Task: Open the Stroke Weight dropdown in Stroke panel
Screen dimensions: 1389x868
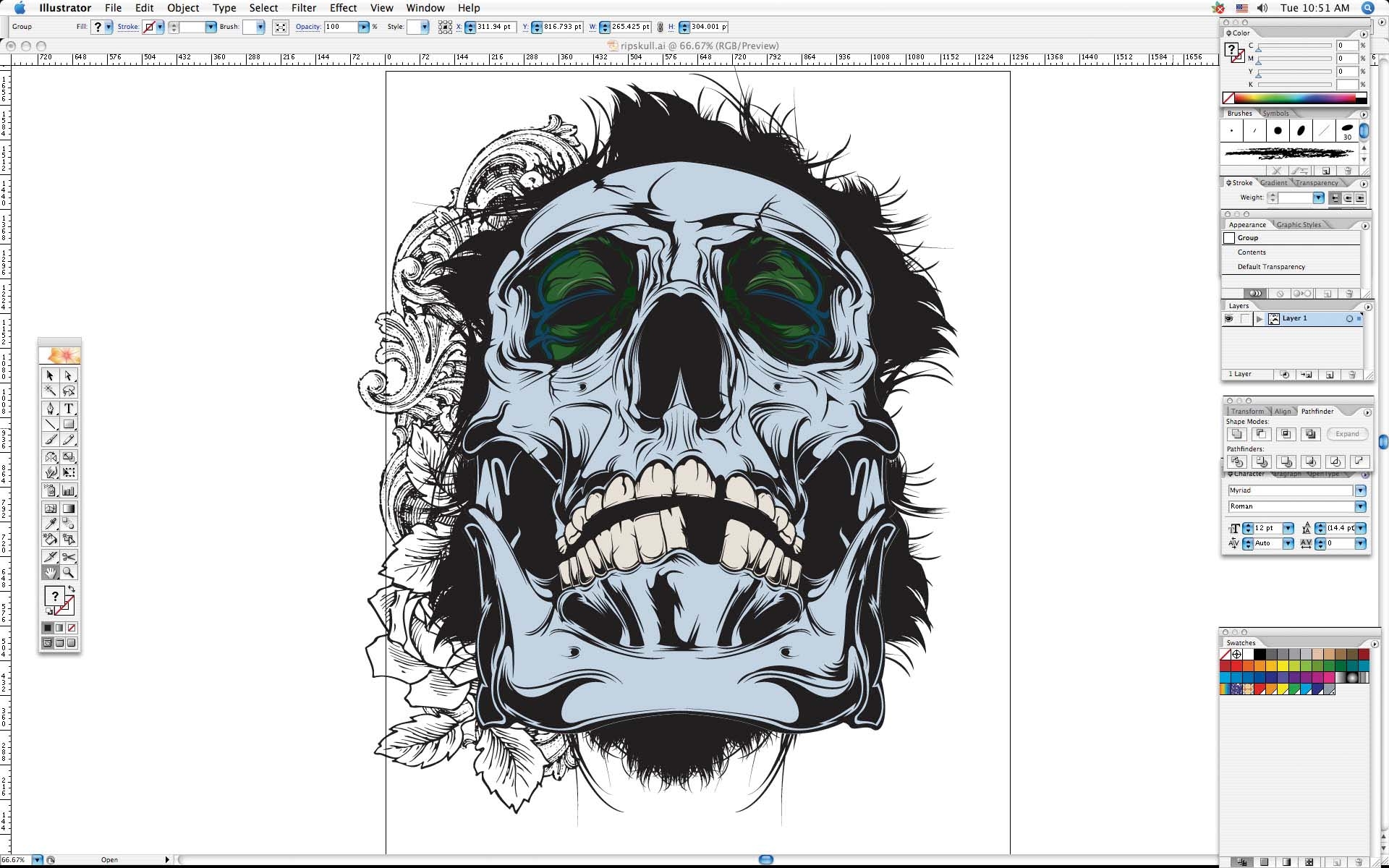Action: 1318,198
